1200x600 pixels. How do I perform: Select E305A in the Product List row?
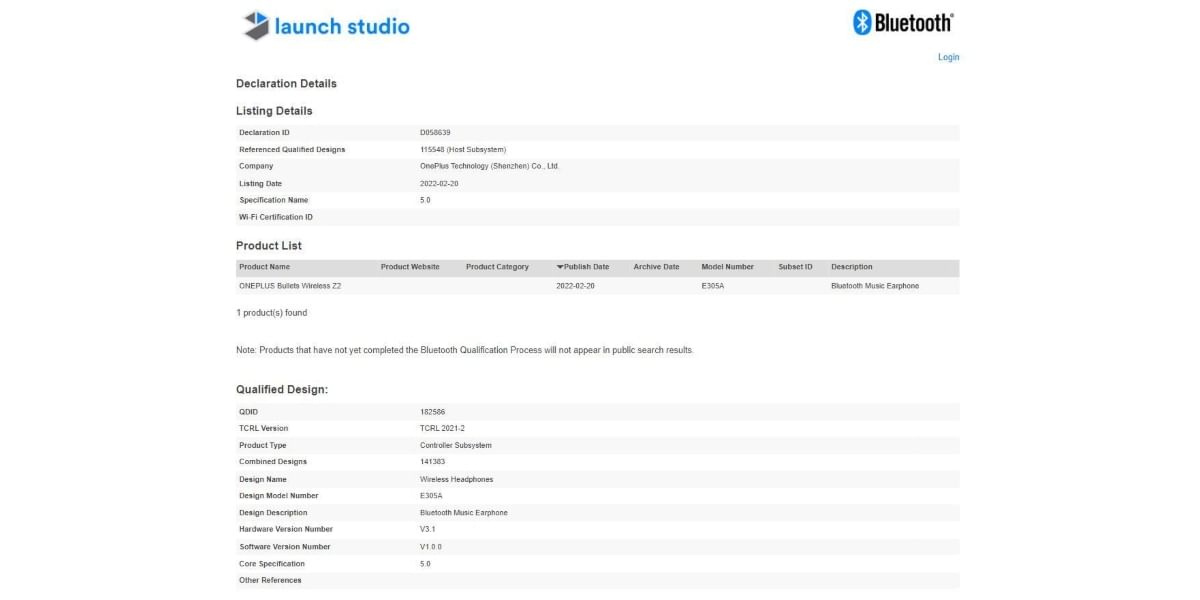[x=712, y=286]
